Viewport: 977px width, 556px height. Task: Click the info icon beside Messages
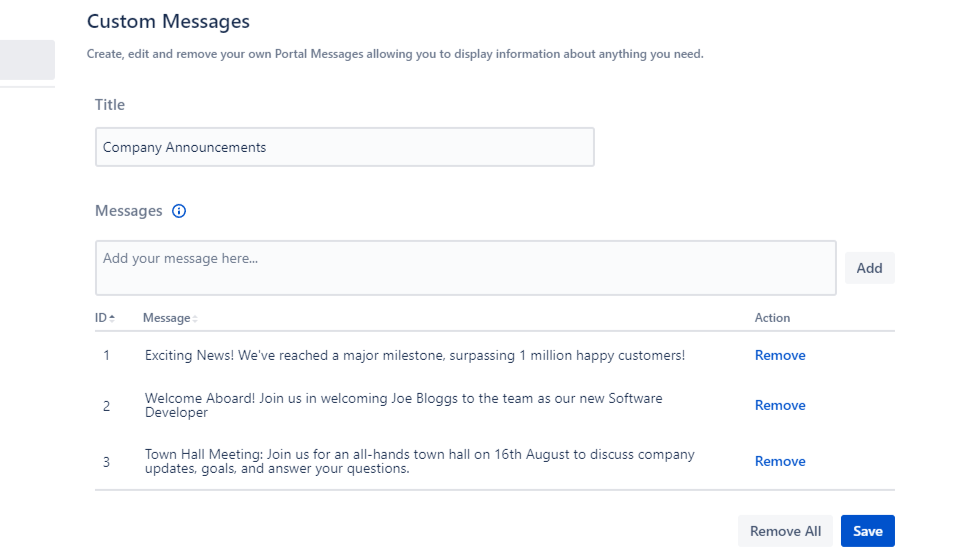click(179, 211)
